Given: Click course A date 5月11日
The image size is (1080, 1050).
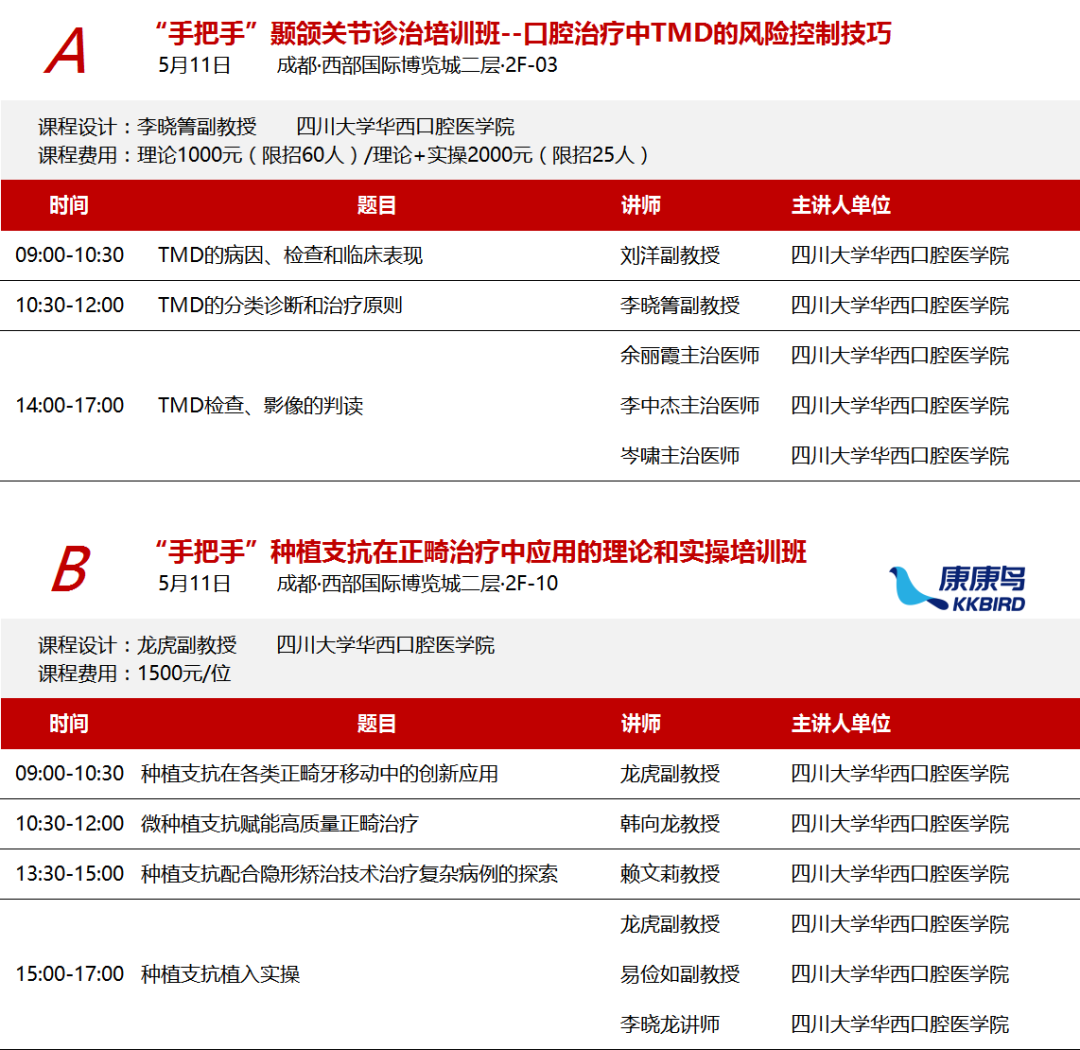Looking at the screenshot, I should coord(194,65).
